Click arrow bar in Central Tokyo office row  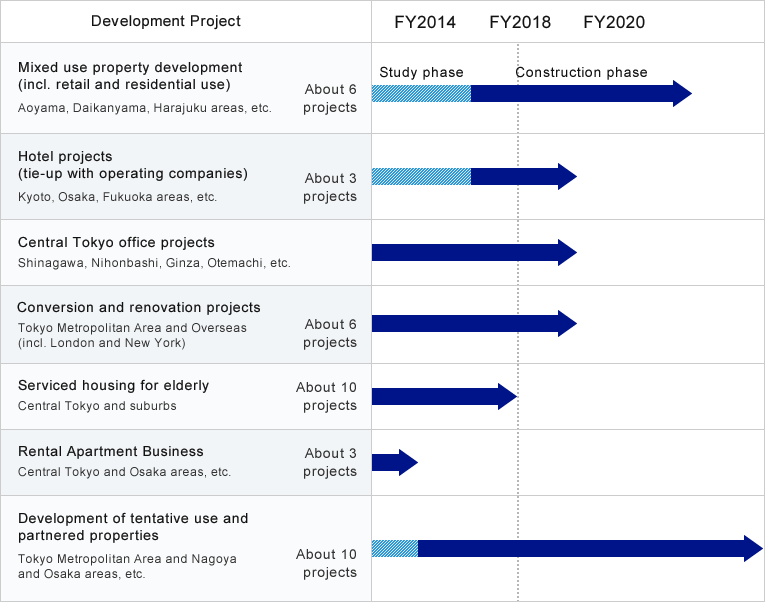pos(474,253)
